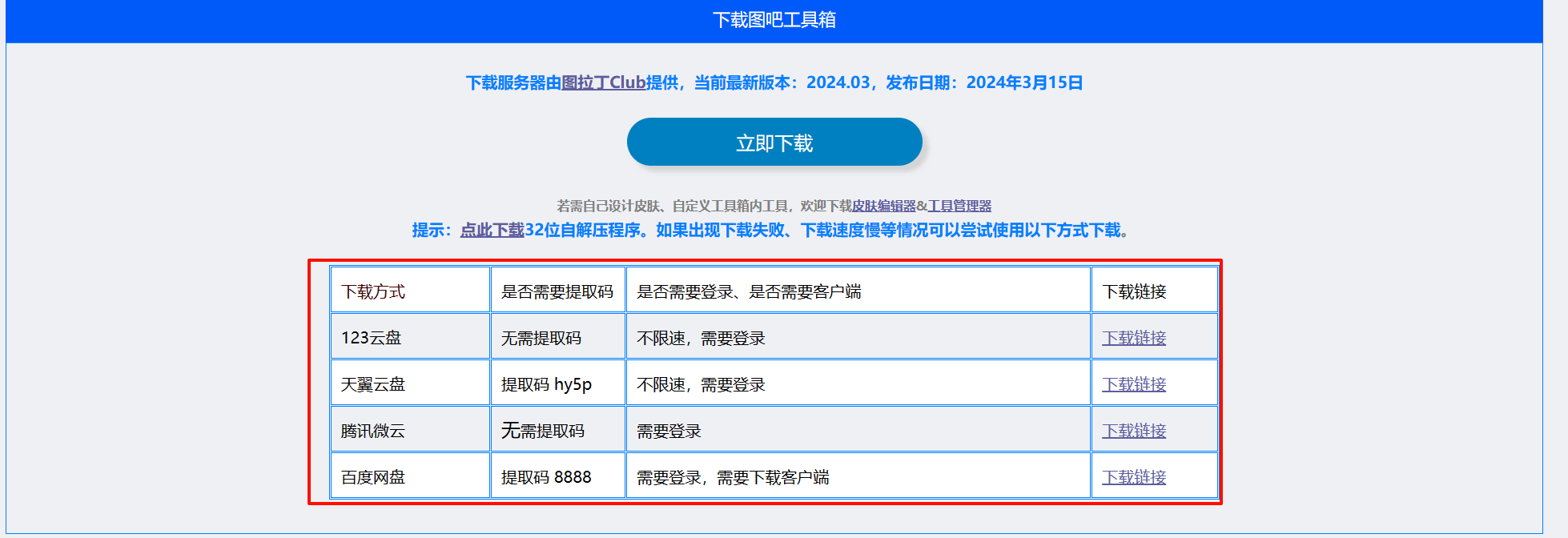Click the 需要登录，需要下载客户端 cell
This screenshot has height=538, width=1568.
coord(733,477)
